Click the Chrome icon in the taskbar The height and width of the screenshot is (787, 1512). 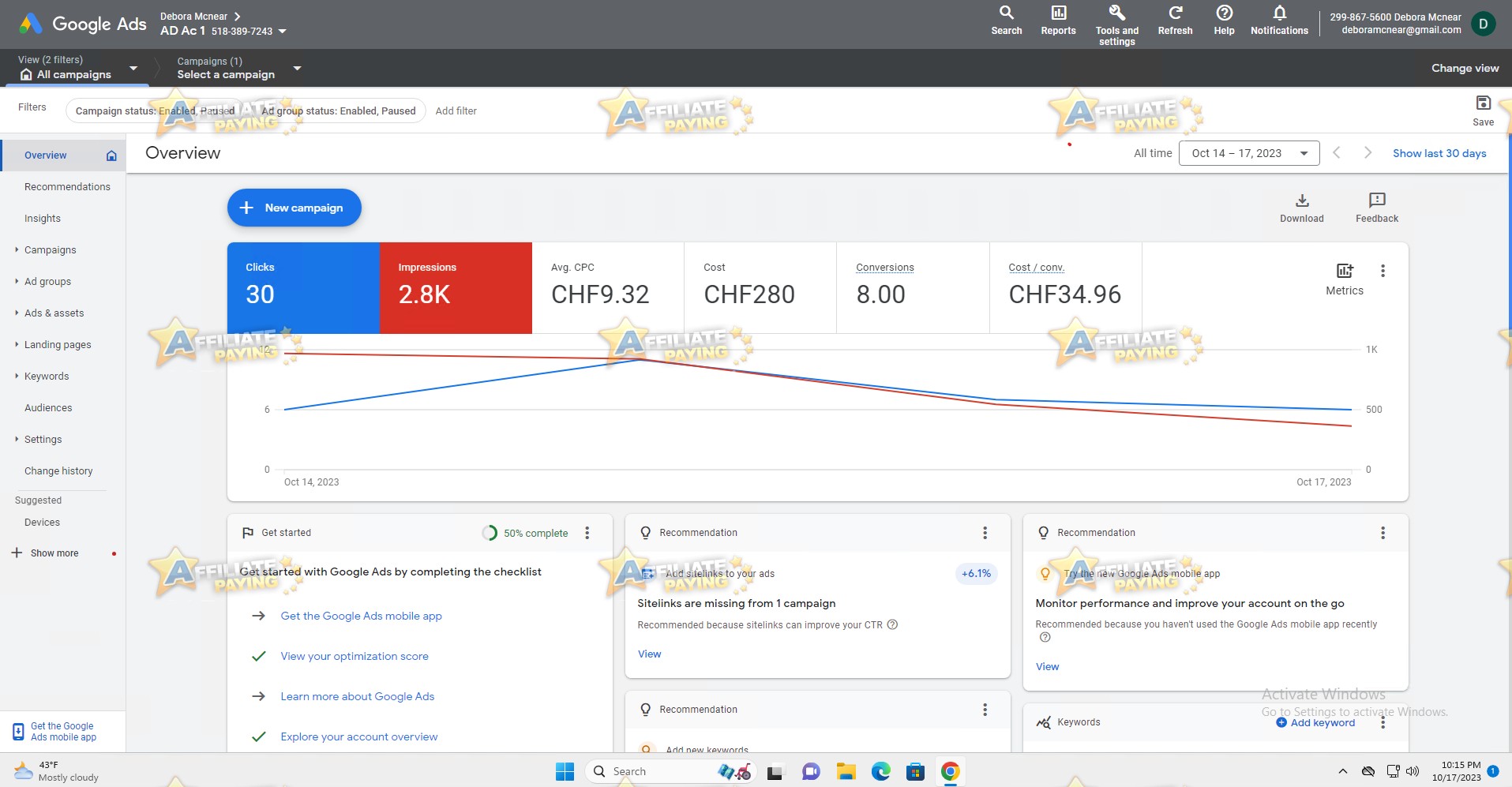[x=950, y=771]
